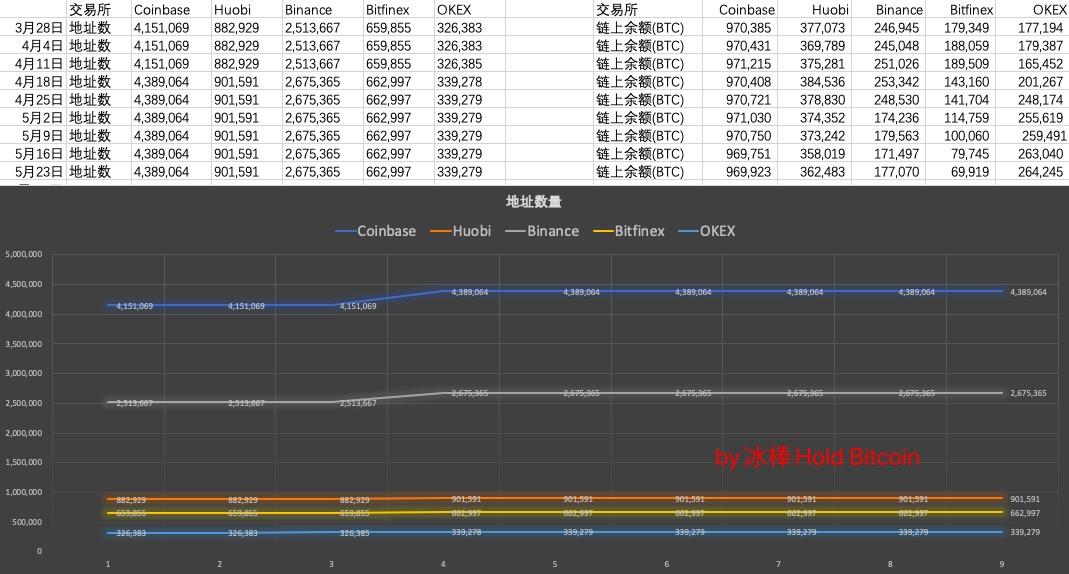Select the Coinbase legend entry in chart
The width and height of the screenshot is (1069, 574).
[376, 231]
